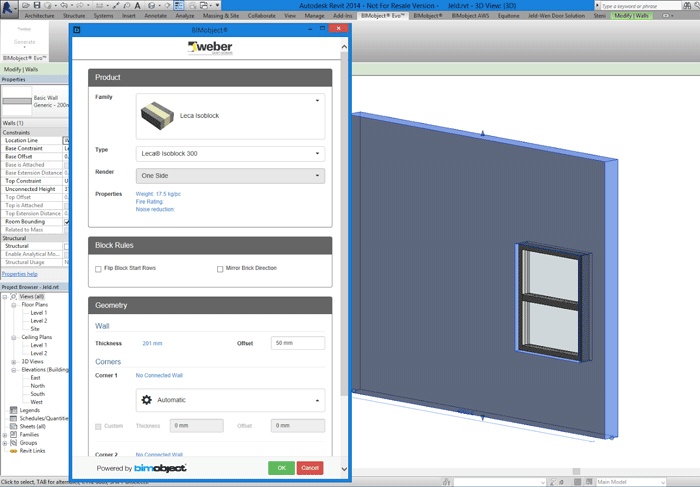The image size is (700, 487).
Task: Select the Revit Links icon in Project Browser
Action: coord(12,451)
